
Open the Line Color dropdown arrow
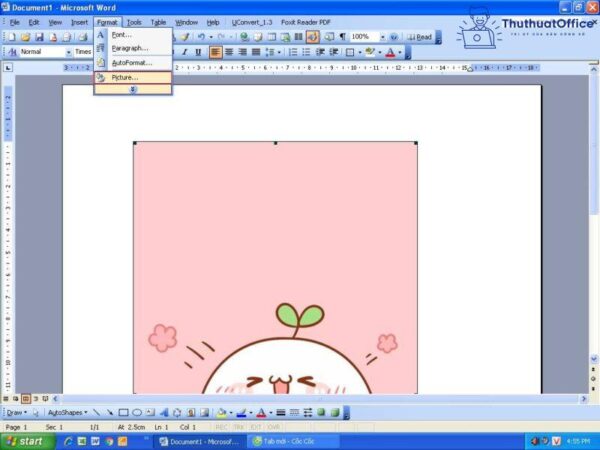251,413
